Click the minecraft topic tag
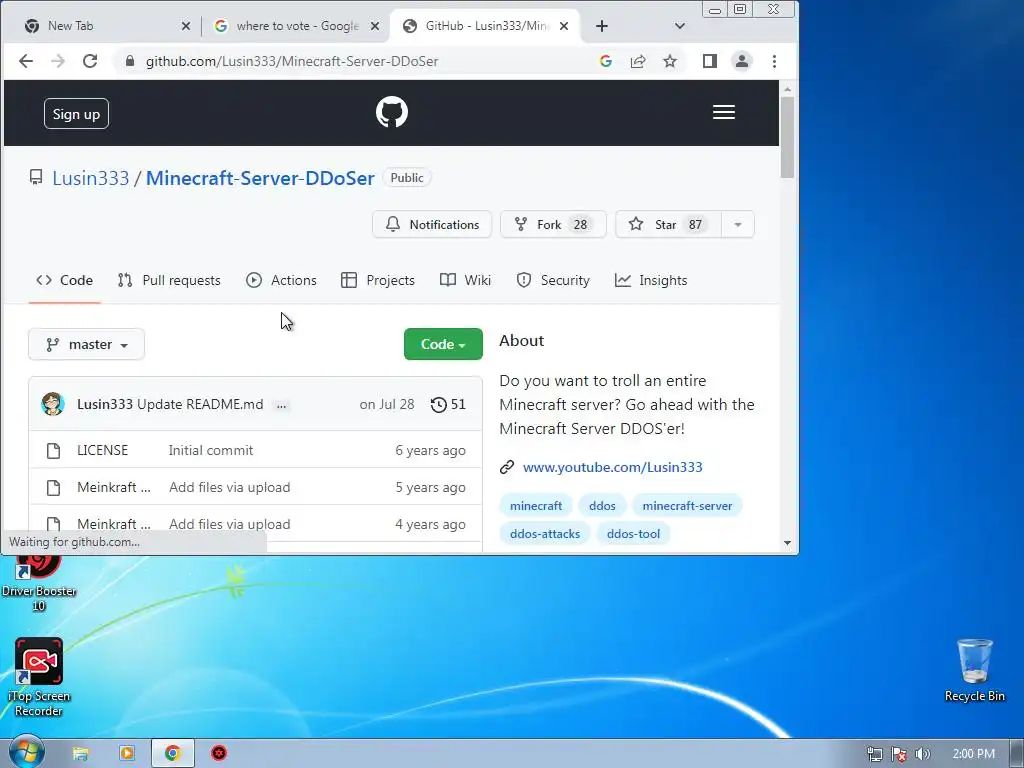The image size is (1024, 768). click(536, 506)
